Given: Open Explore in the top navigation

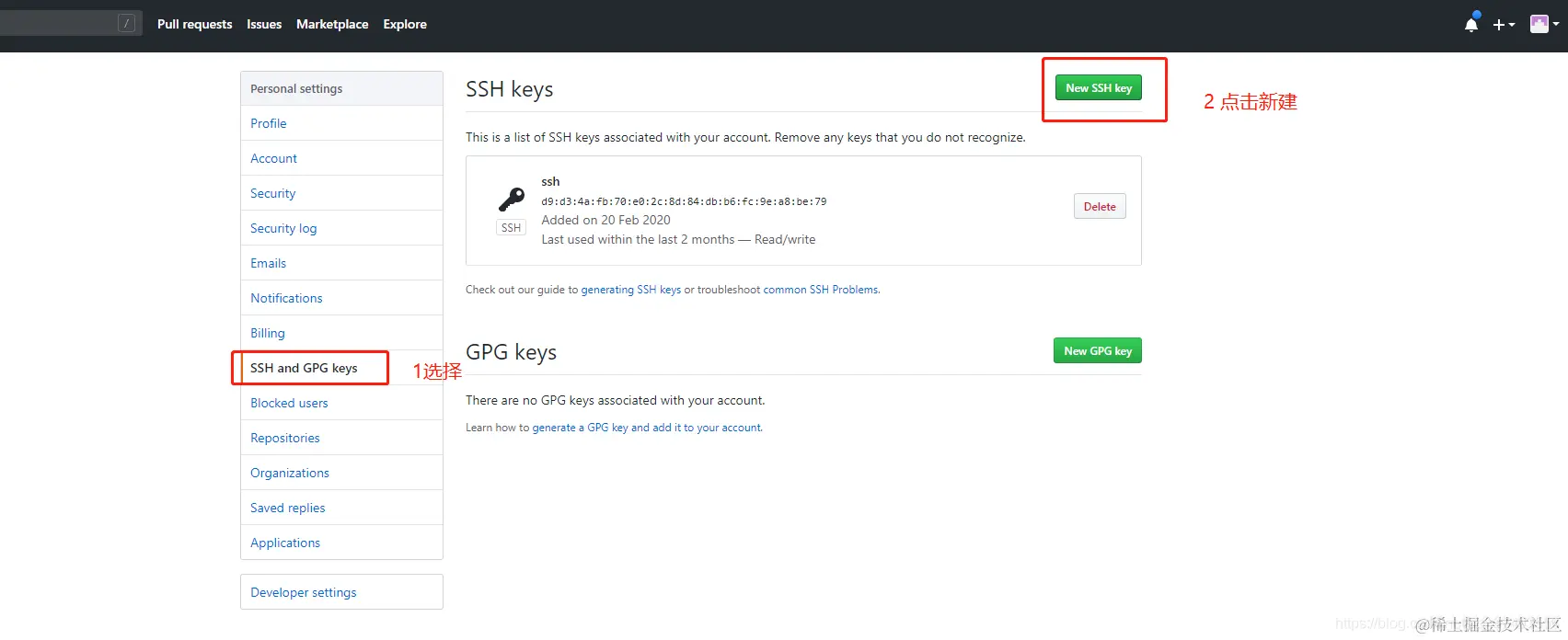Looking at the screenshot, I should 405,24.
